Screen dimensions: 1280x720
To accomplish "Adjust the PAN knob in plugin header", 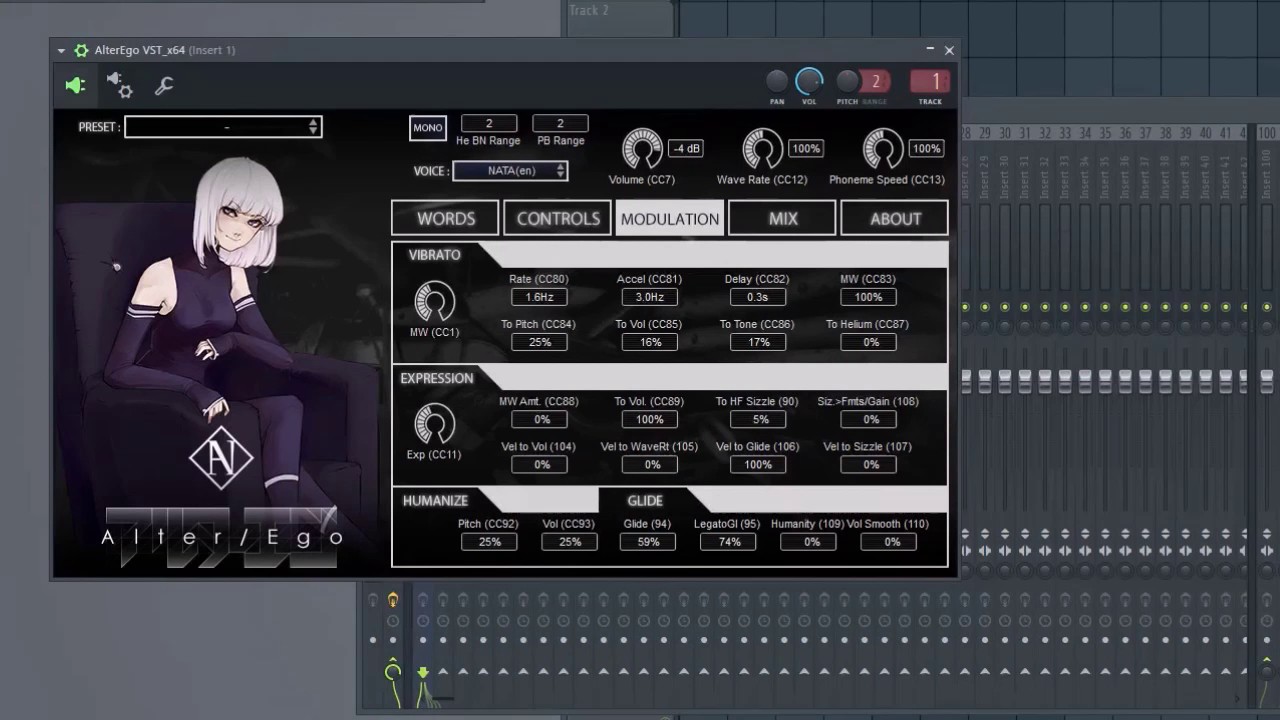I will (x=777, y=82).
